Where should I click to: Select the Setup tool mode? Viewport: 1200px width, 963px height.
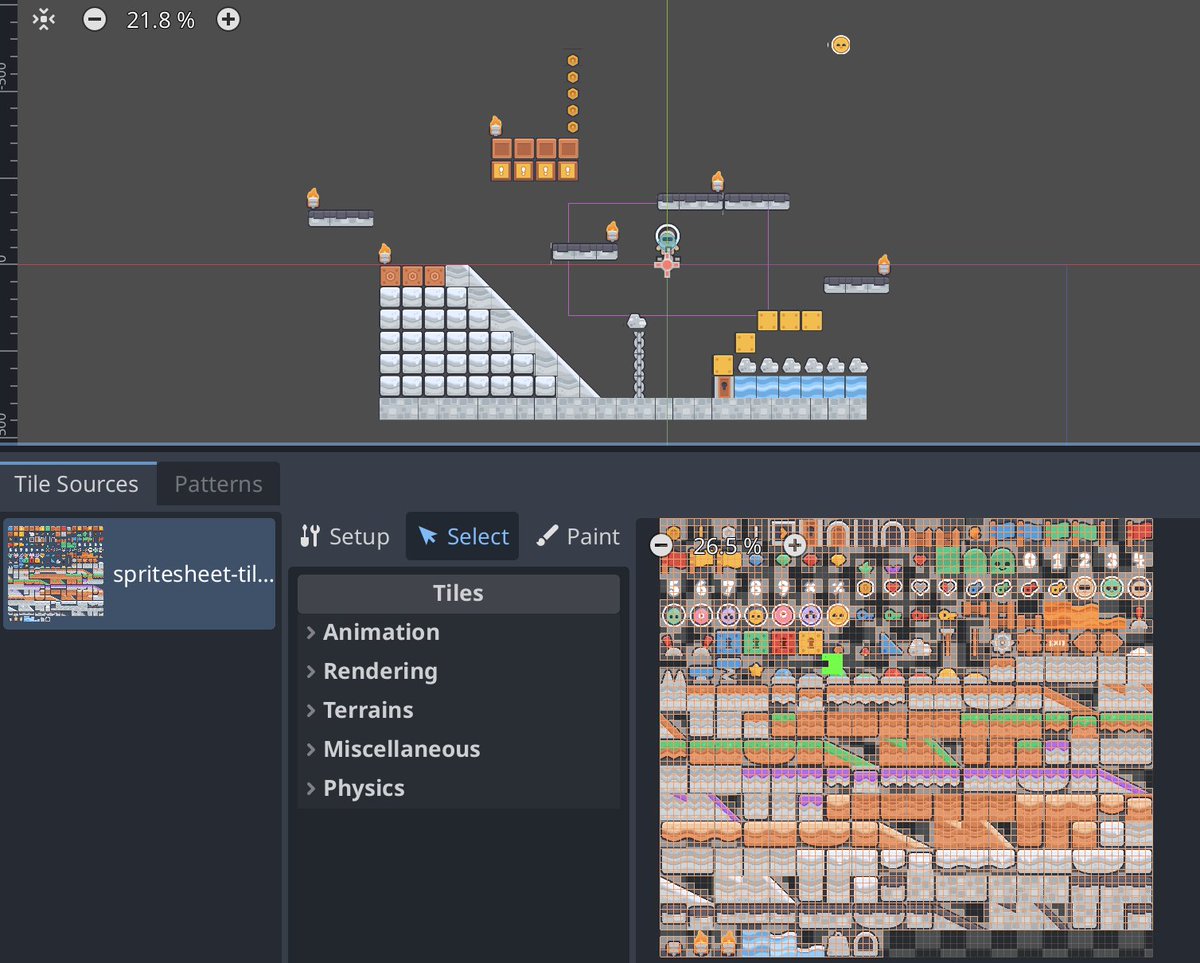click(x=344, y=536)
